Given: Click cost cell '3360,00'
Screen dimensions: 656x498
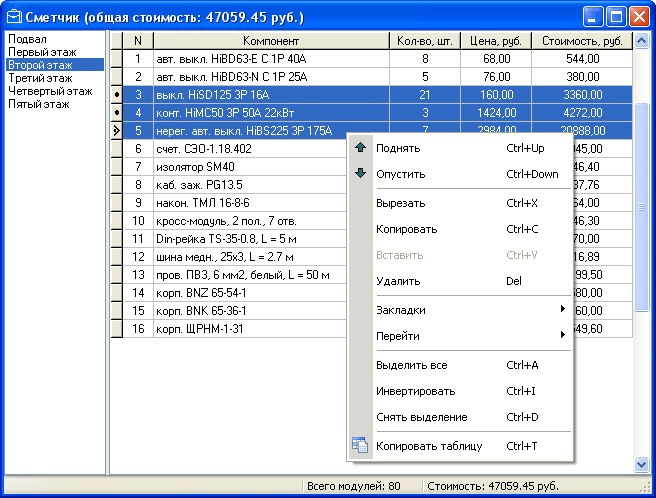Looking at the screenshot, I should (582, 95).
